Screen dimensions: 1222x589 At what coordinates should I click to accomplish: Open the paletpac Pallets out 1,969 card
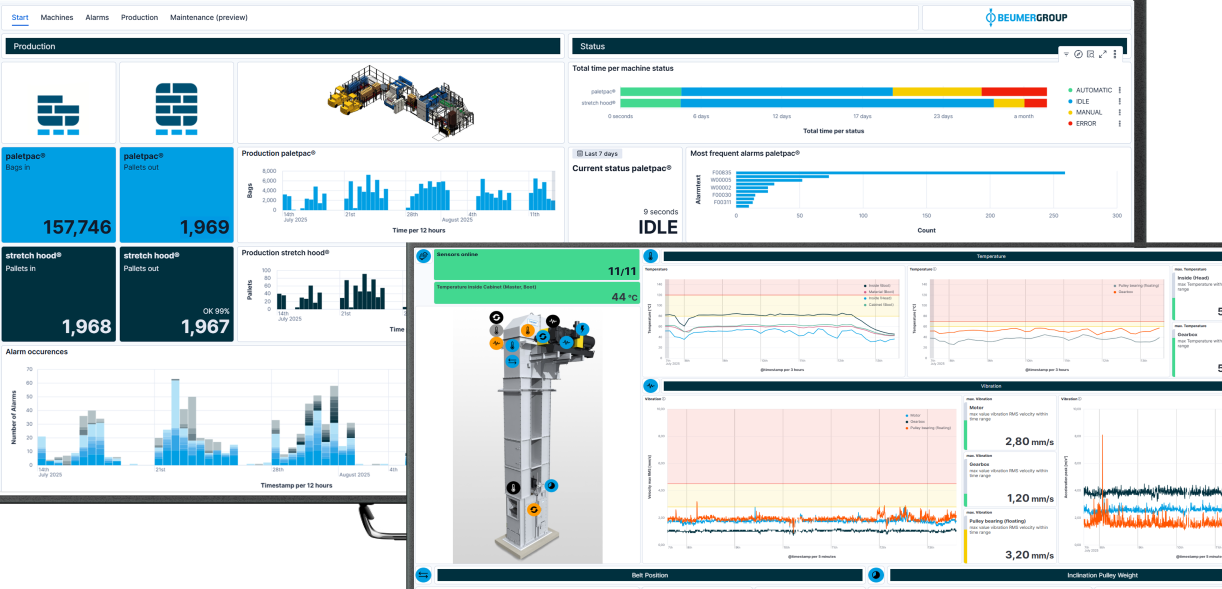click(177, 195)
